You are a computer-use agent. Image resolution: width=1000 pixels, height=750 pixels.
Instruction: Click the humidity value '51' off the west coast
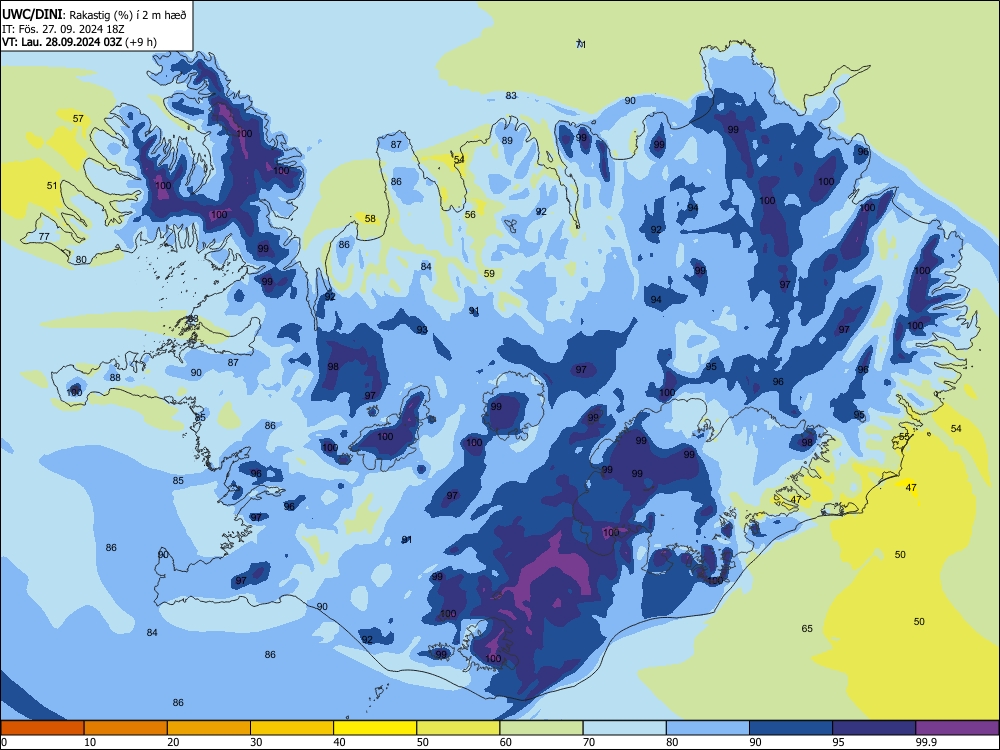(x=52, y=186)
